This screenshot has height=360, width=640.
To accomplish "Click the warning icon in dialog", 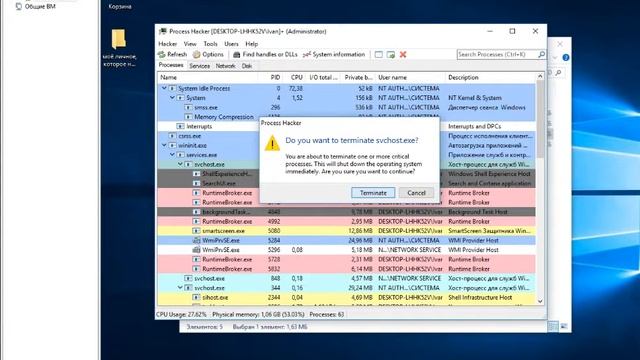I will (272, 143).
